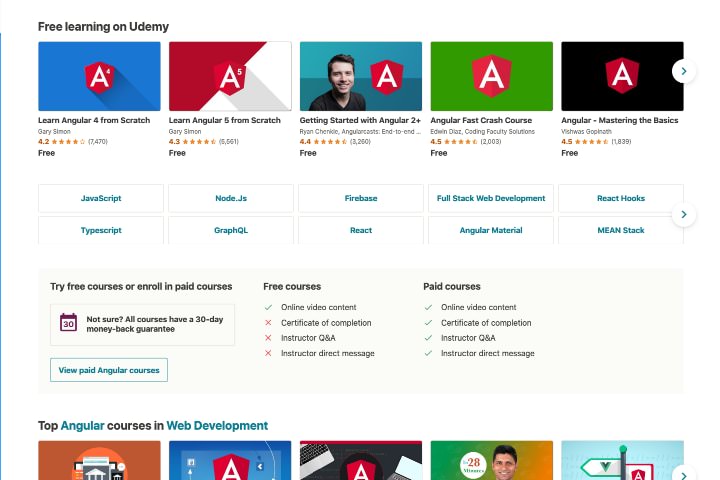Open the dark laptop Angular course thumbnail
Screen dimensions: 720x480
point(361,460)
